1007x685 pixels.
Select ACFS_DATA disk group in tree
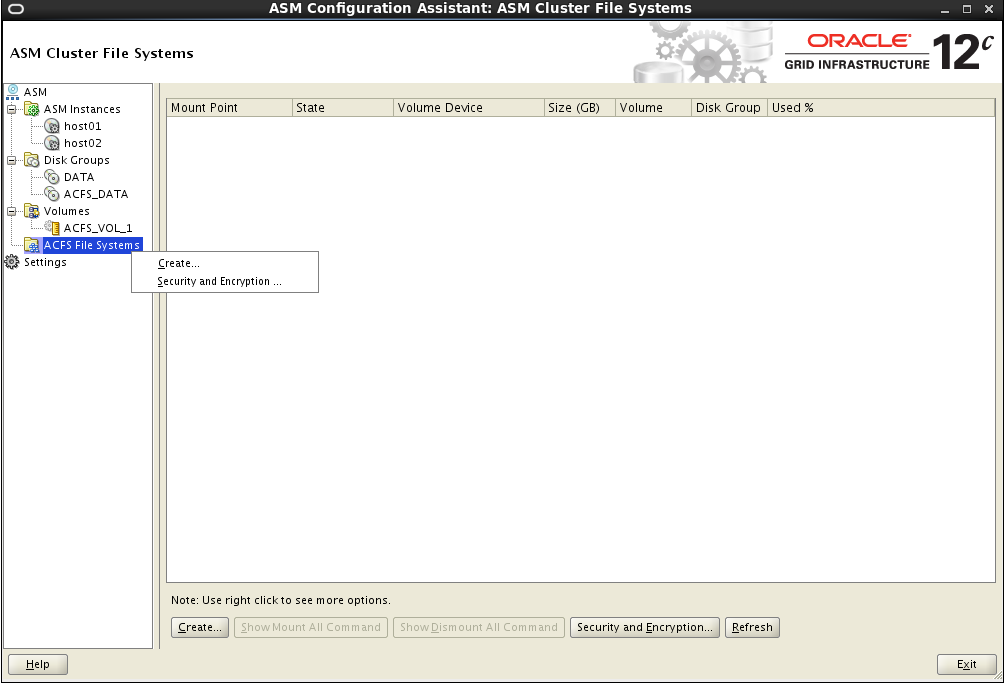tap(96, 194)
